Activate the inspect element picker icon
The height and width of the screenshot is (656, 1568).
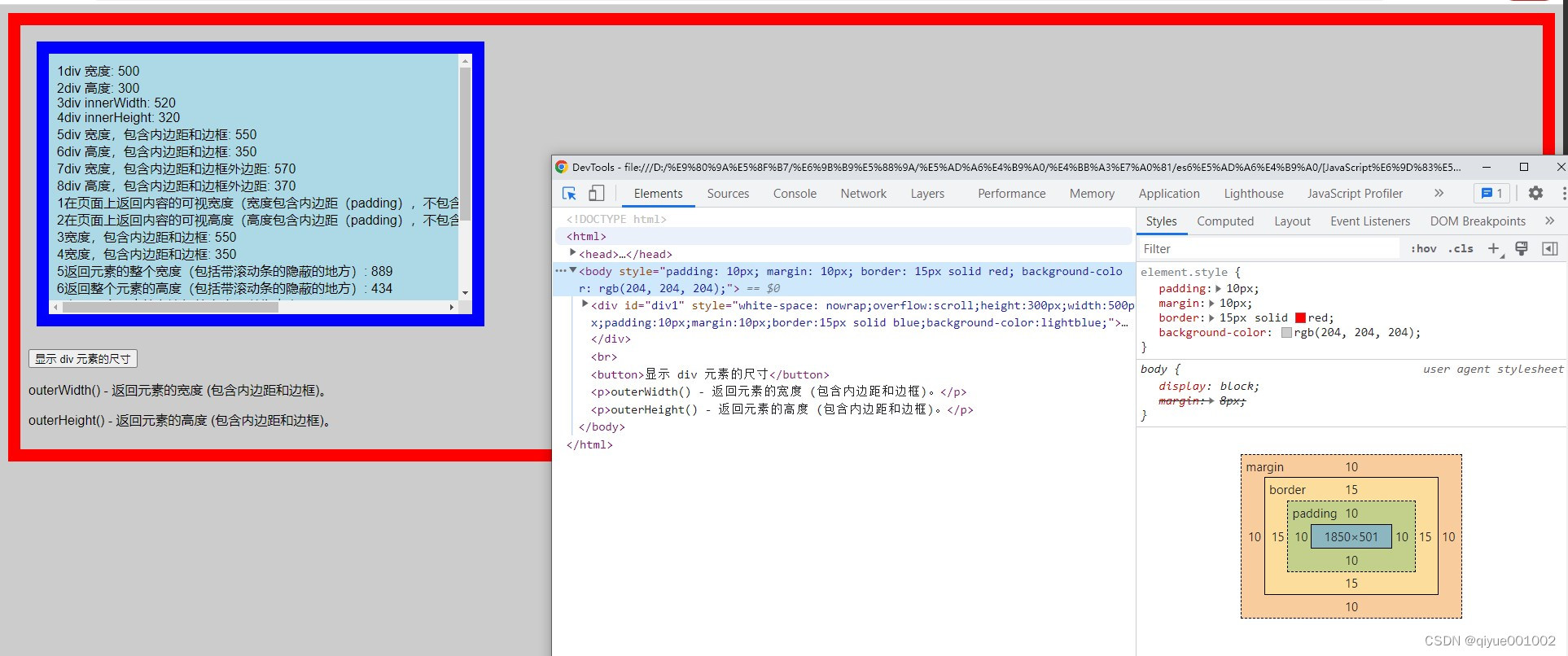pos(569,194)
